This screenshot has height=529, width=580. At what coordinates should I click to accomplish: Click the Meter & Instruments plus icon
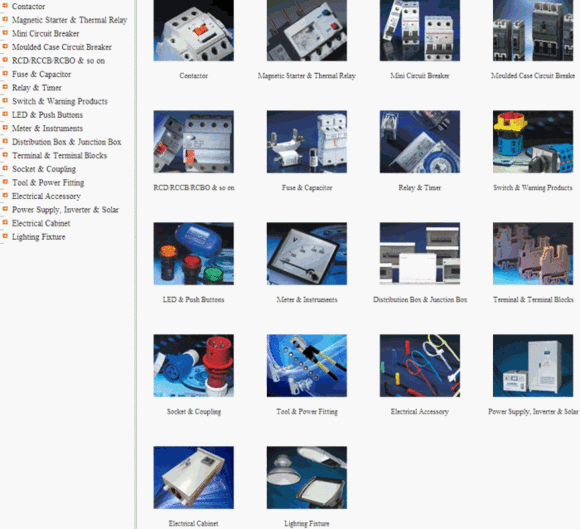tap(5, 128)
